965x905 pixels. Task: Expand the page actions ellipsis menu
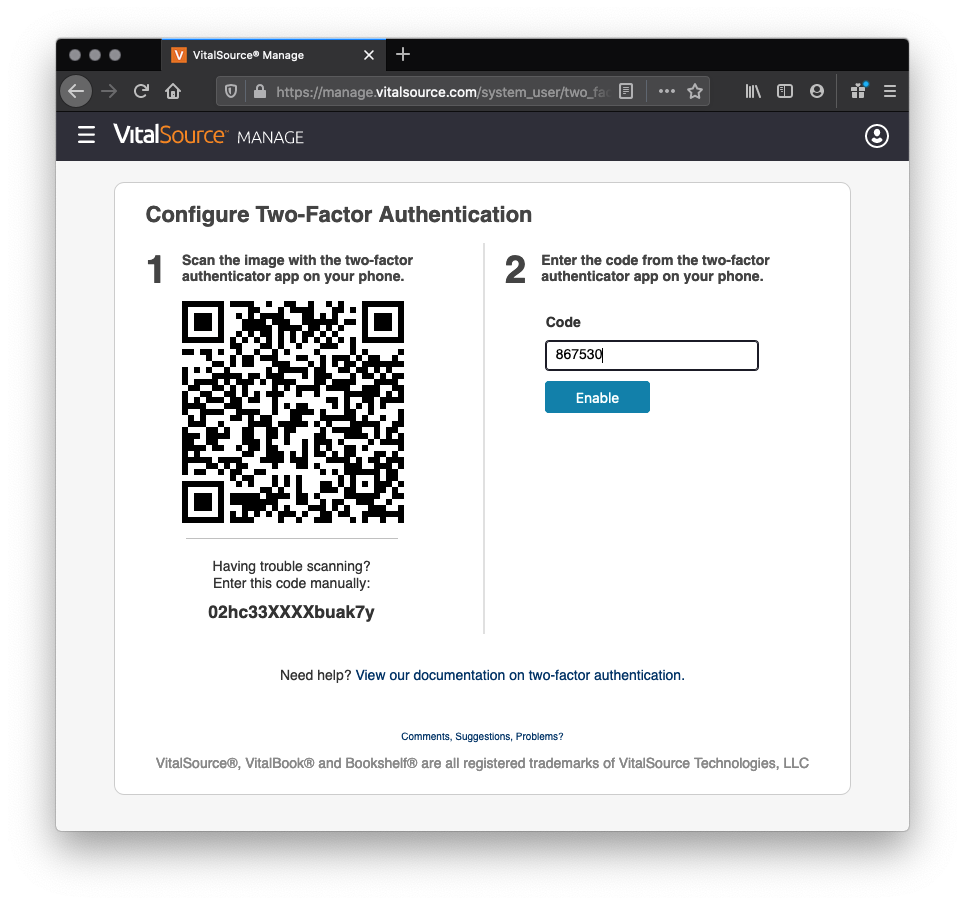tap(666, 91)
